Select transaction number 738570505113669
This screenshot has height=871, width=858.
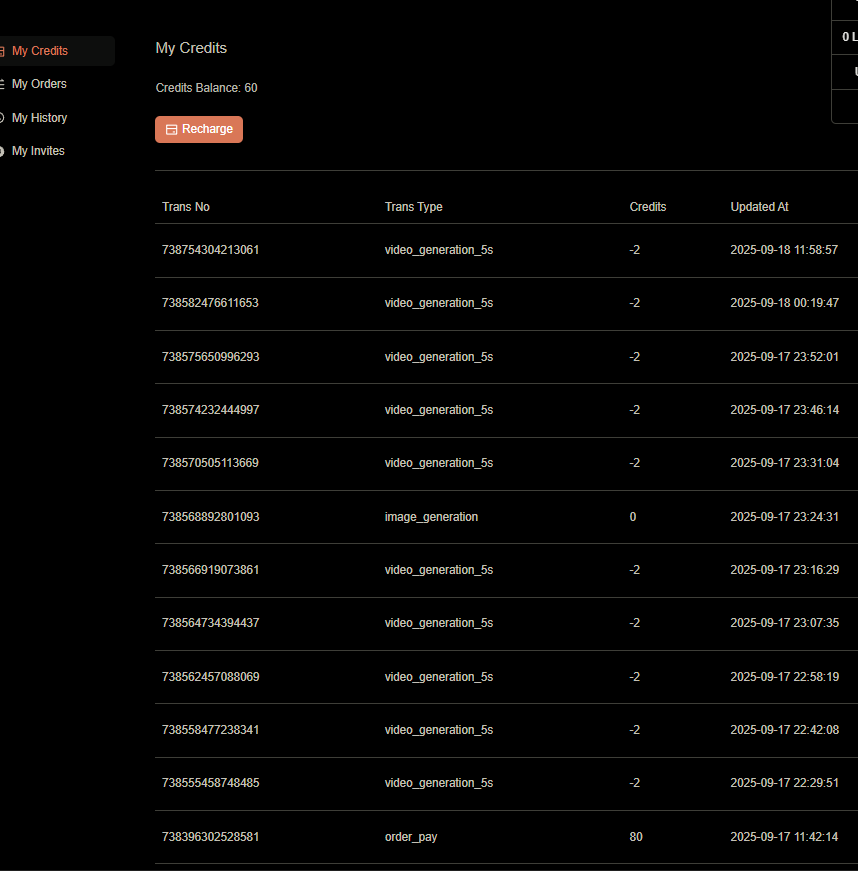(x=210, y=463)
